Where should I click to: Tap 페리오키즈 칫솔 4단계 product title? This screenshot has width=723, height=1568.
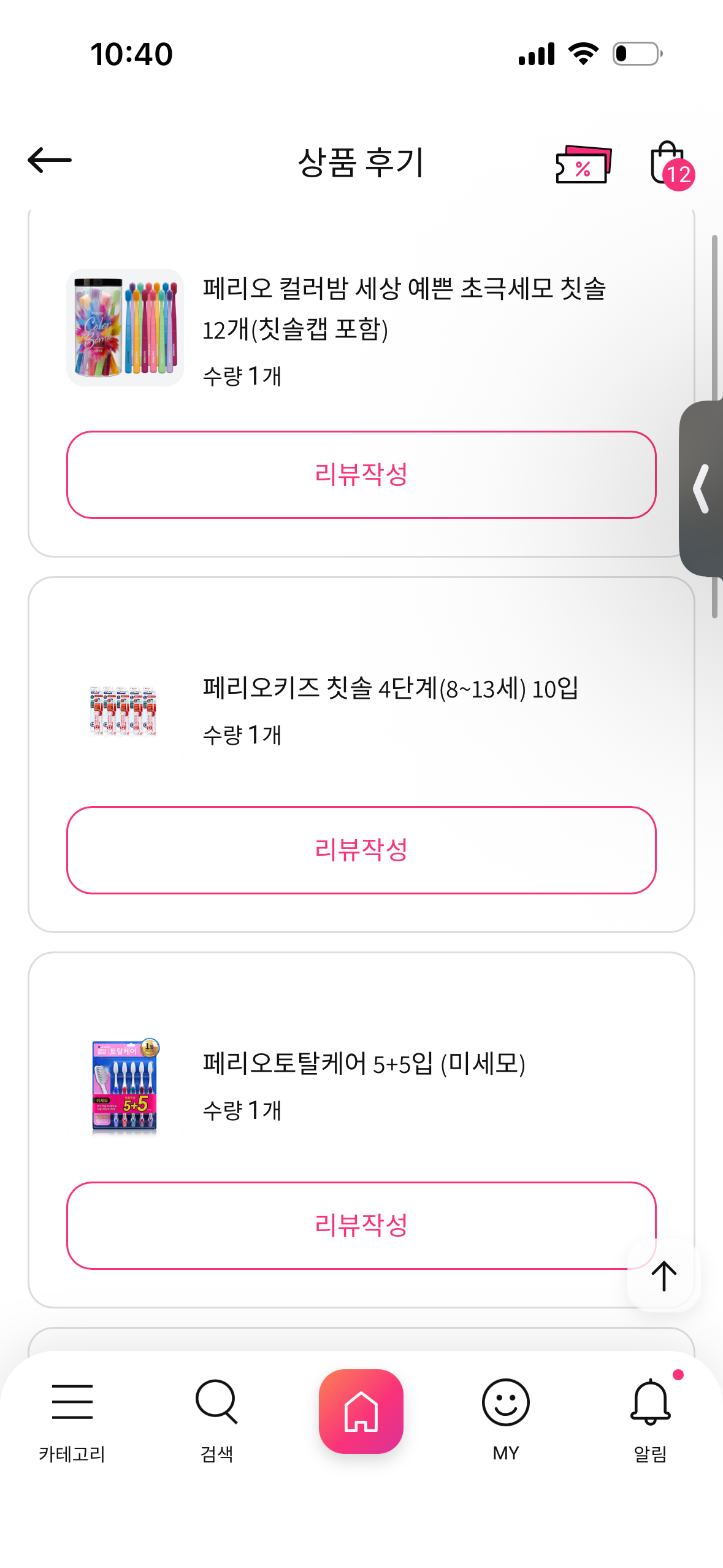(391, 688)
